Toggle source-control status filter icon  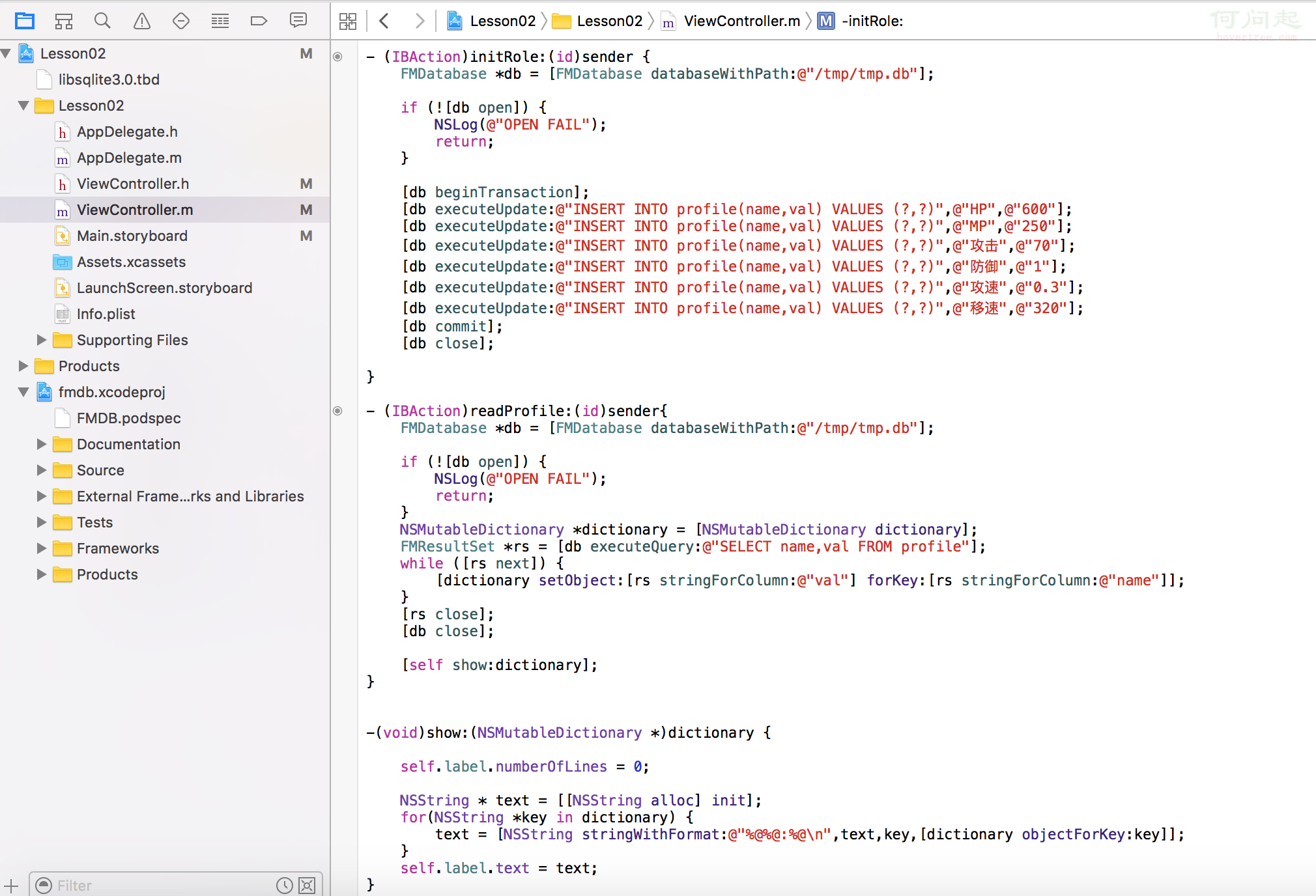[307, 885]
